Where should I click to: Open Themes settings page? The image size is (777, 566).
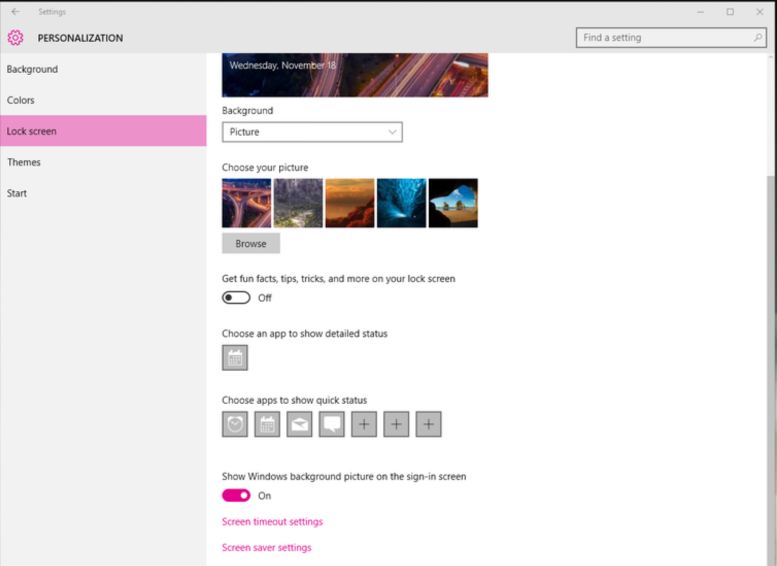[x=103, y=162]
